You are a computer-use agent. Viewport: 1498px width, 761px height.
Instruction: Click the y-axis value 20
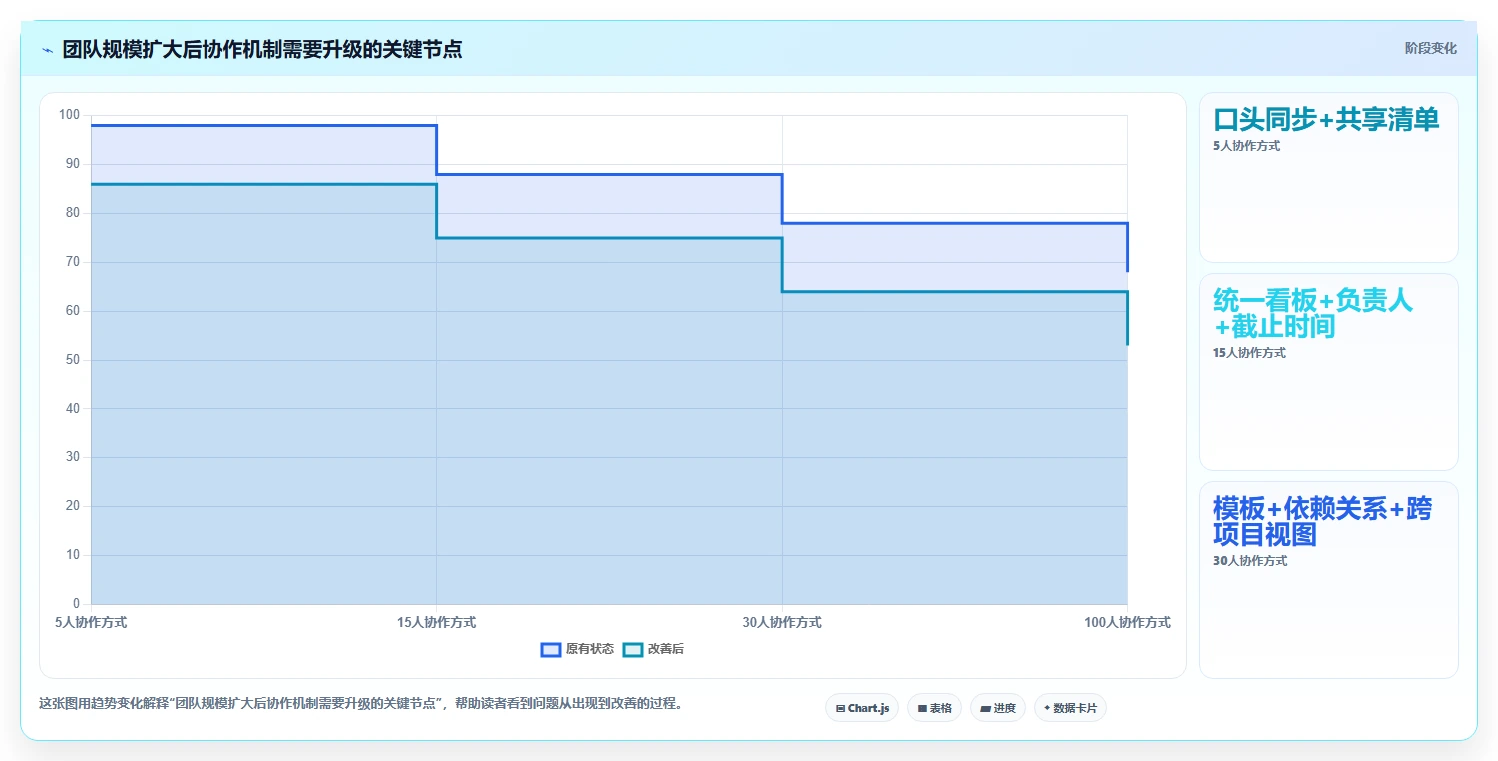point(72,506)
